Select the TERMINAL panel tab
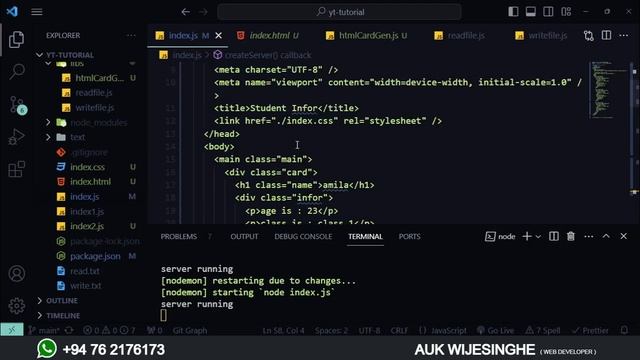 [365, 236]
